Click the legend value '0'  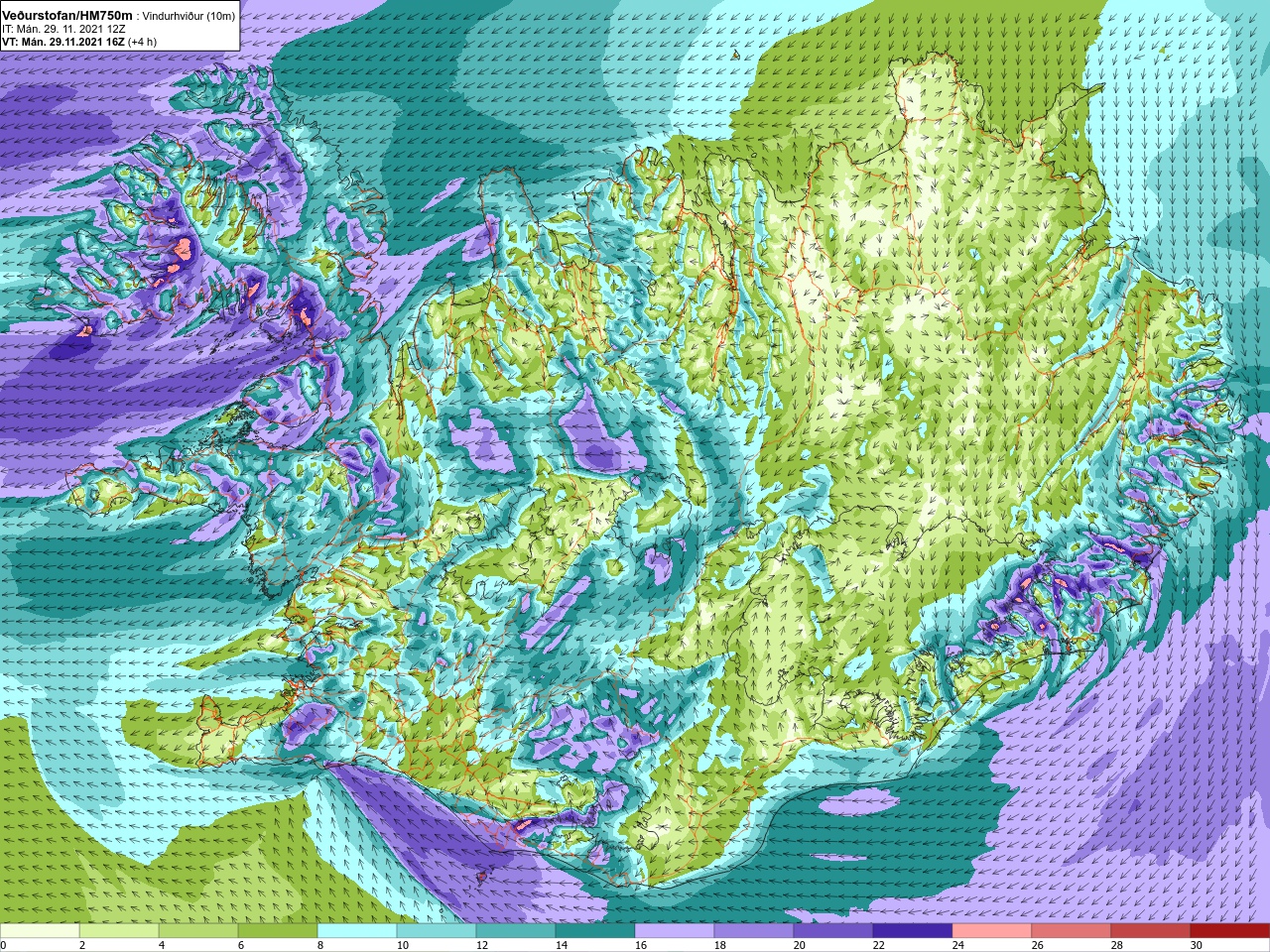pos(4,945)
